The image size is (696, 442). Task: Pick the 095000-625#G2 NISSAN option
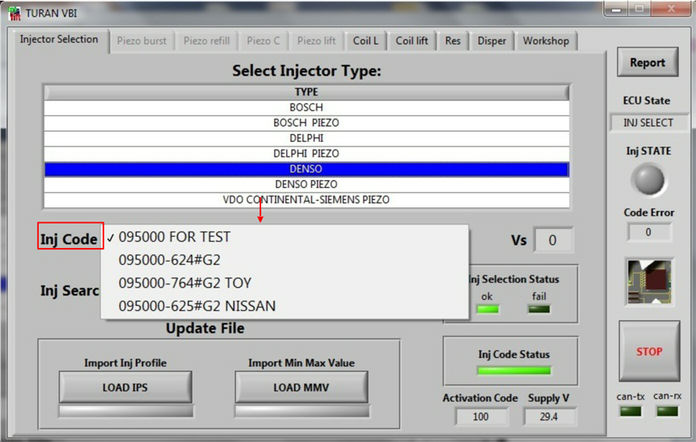point(197,305)
